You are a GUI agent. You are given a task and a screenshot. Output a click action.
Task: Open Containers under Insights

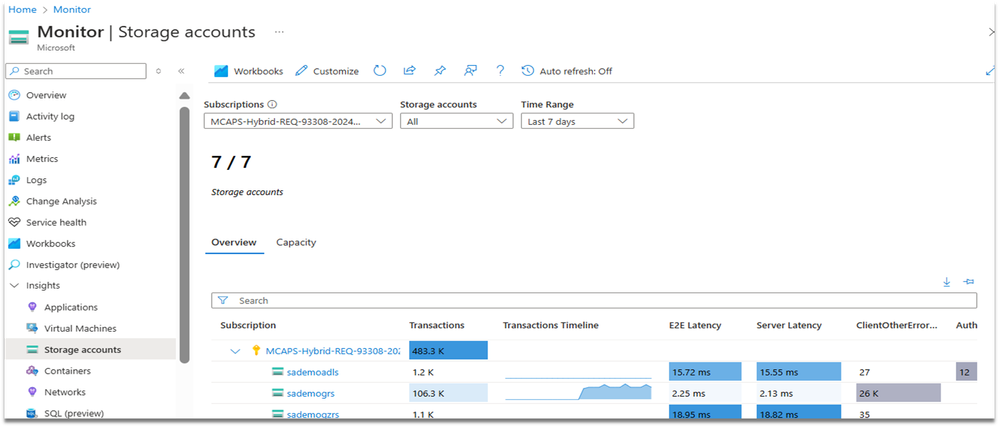[67, 371]
